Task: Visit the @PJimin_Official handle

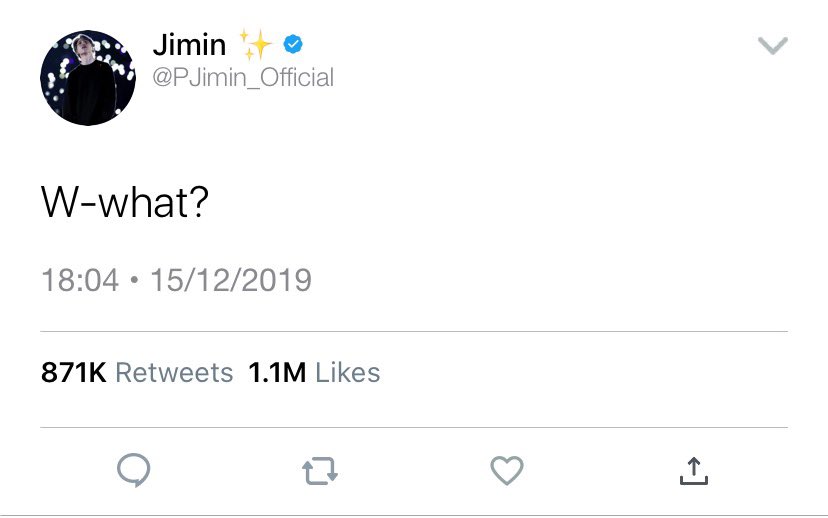Action: point(243,77)
